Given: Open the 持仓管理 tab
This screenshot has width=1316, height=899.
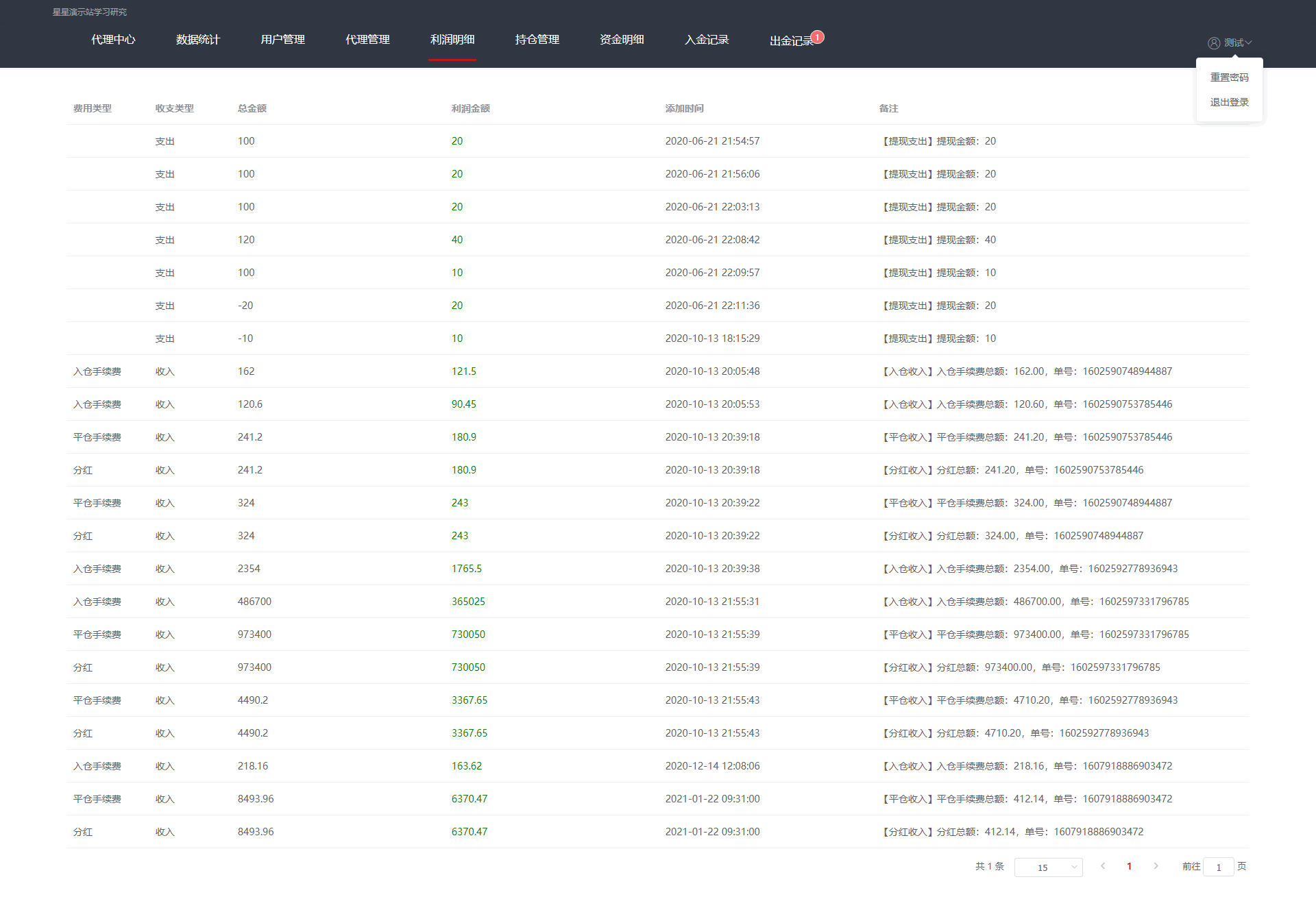Looking at the screenshot, I should pos(537,40).
